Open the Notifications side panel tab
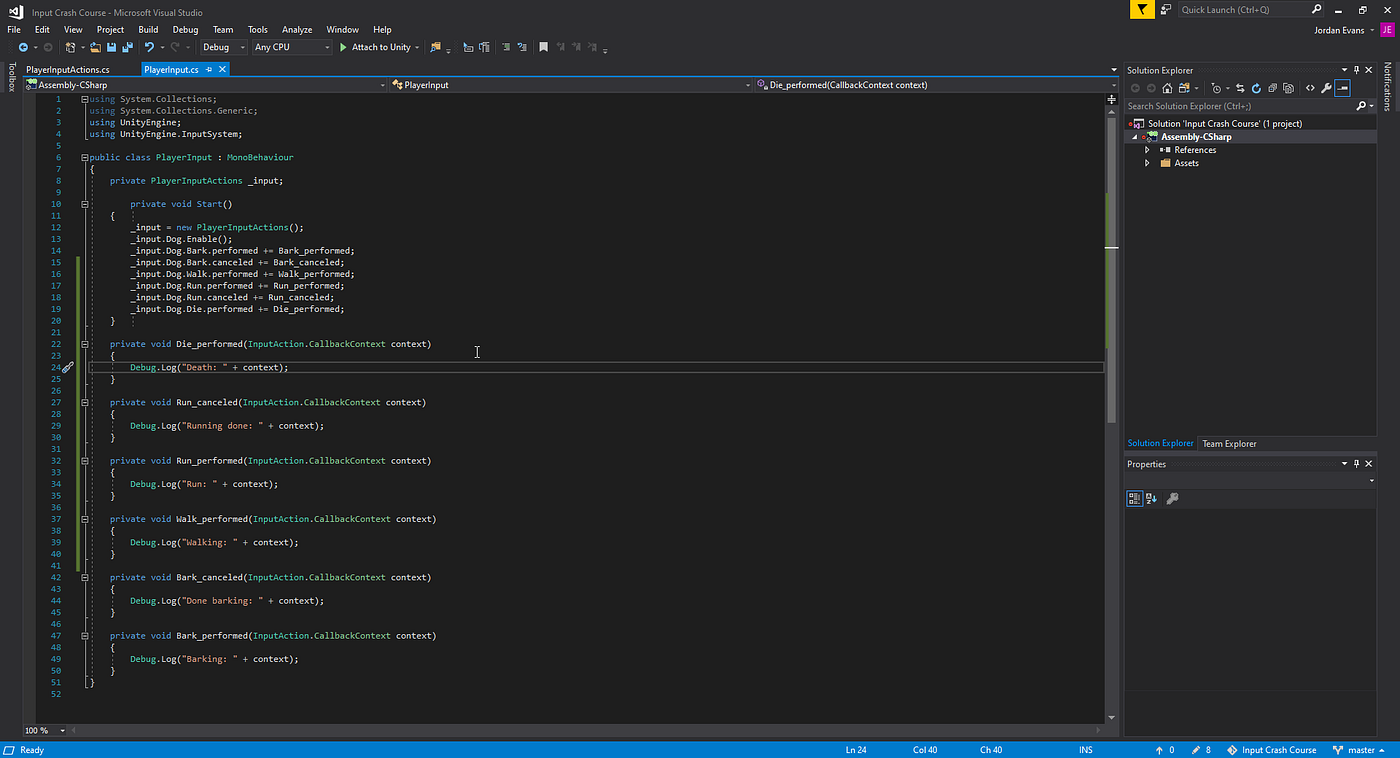 pos(1388,87)
